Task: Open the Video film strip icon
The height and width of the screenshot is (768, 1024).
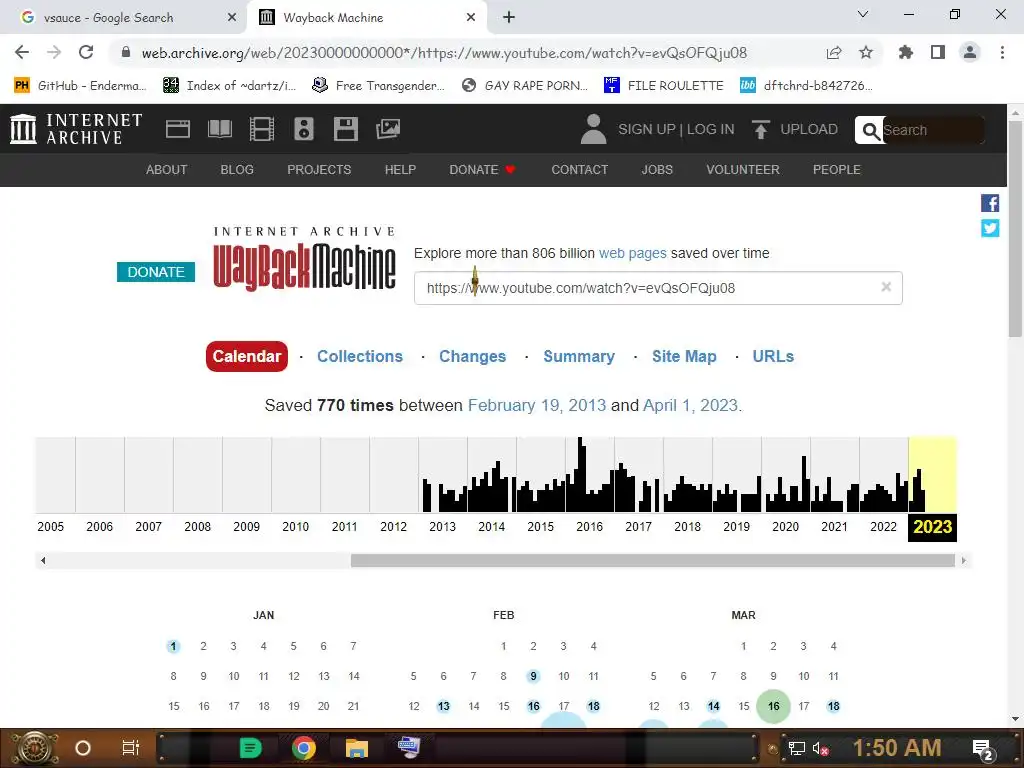Action: click(261, 129)
